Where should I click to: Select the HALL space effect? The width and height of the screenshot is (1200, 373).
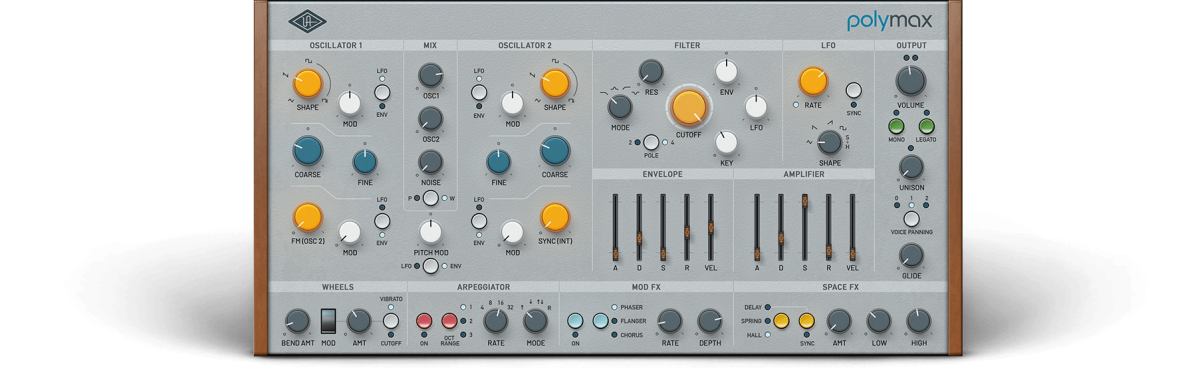[767, 335]
